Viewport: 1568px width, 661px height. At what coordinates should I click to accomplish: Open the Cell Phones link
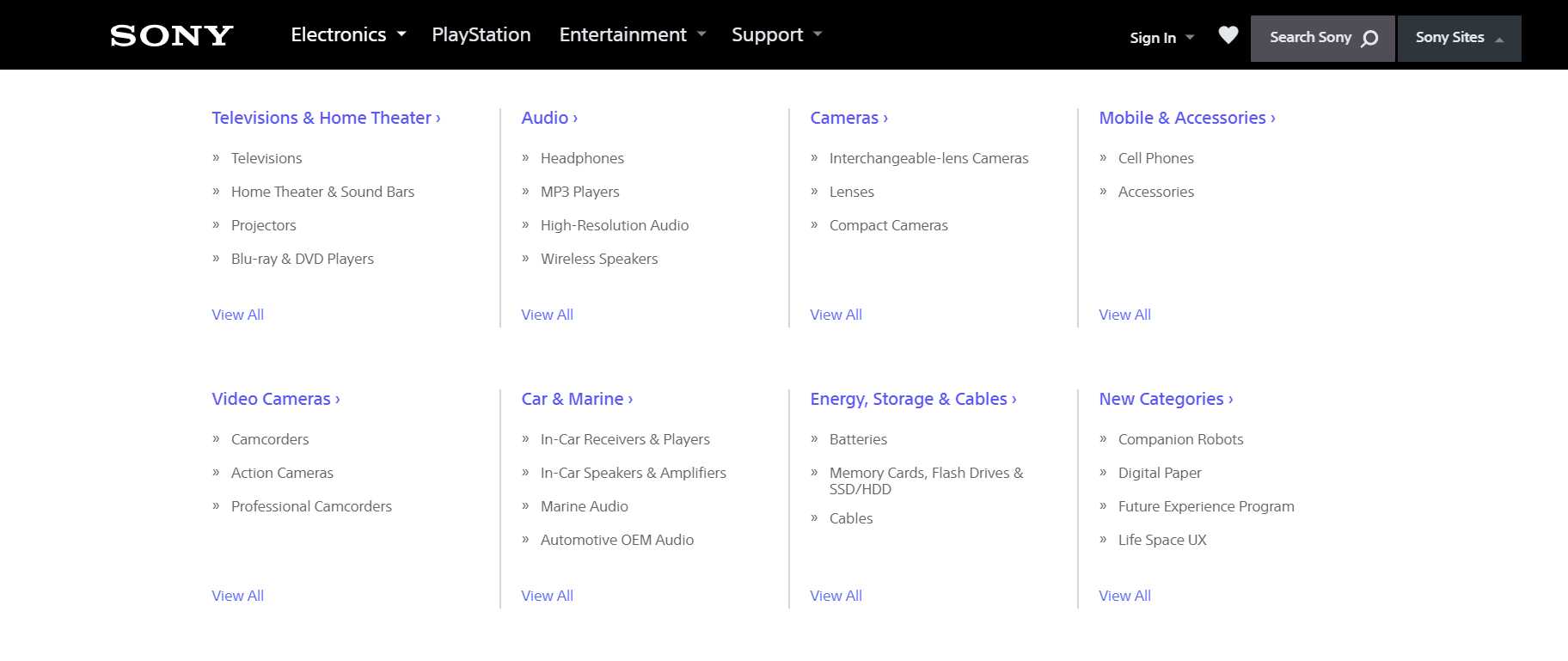[1155, 158]
